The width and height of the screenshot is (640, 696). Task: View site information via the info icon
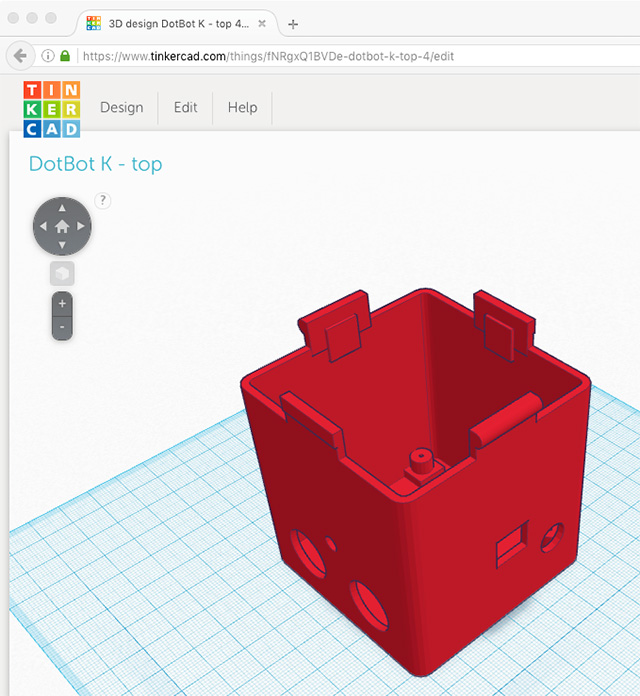coord(47,56)
